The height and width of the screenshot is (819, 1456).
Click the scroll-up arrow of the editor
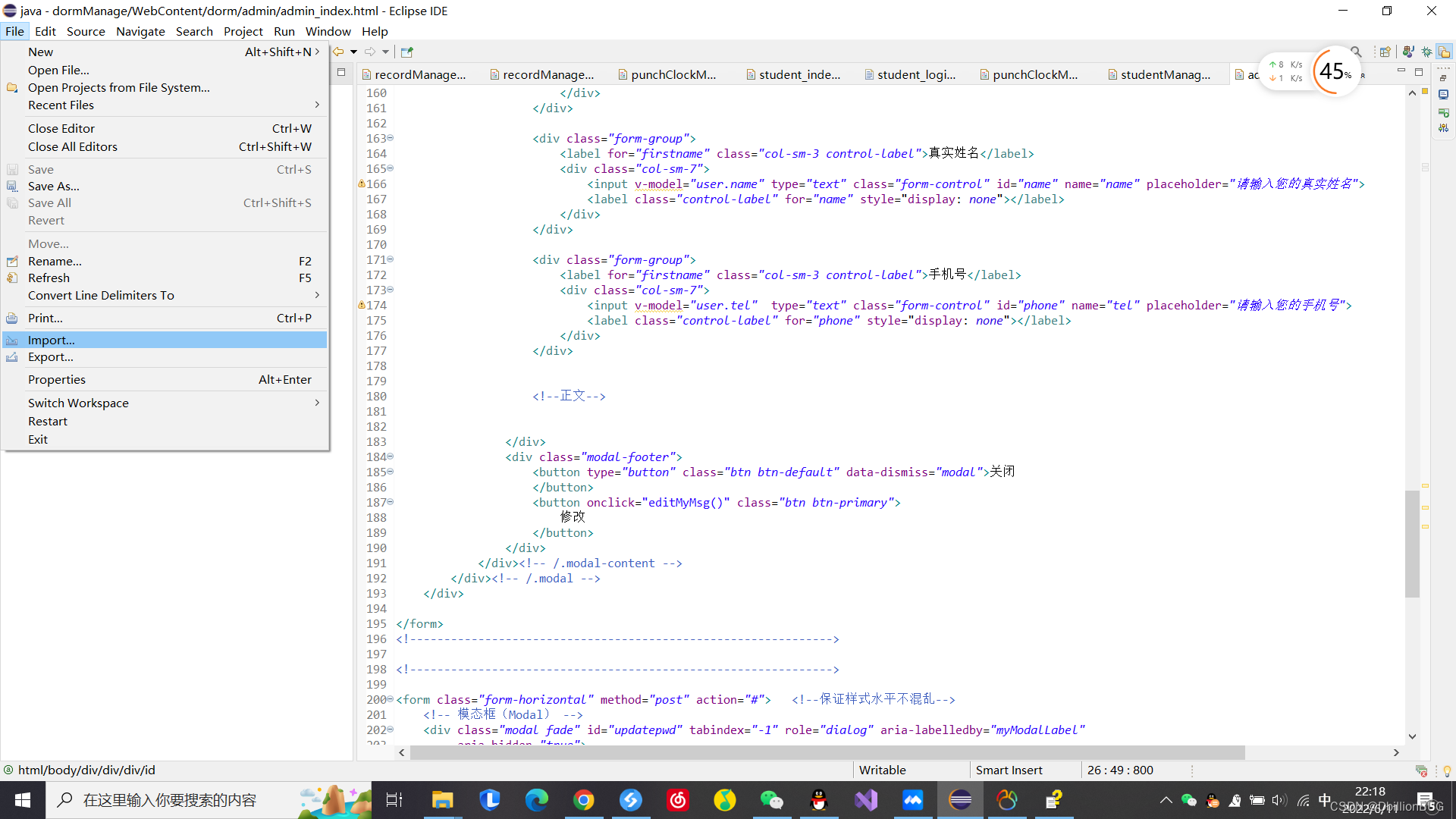tap(1412, 93)
